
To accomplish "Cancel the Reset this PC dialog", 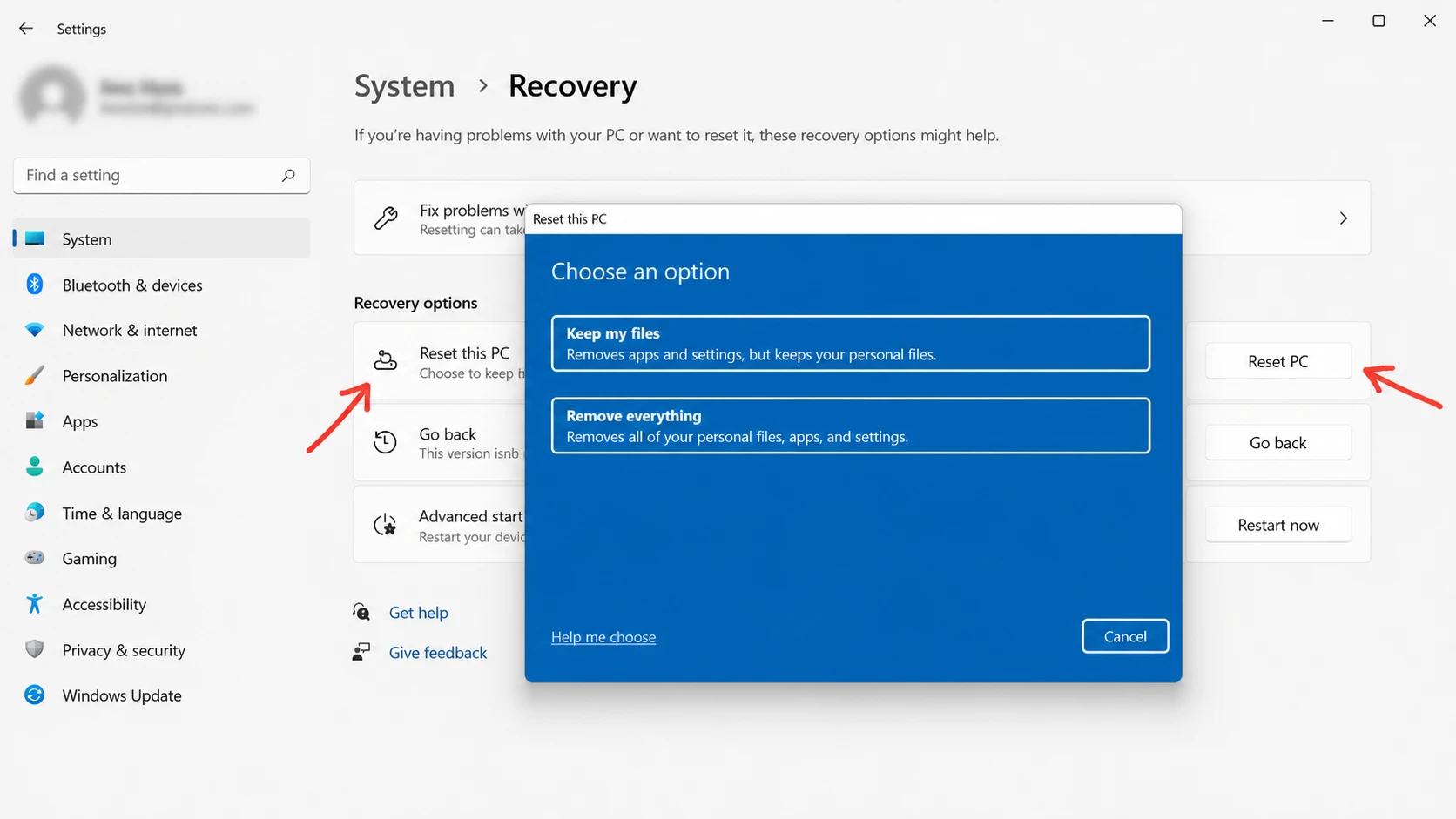I will pyautogui.click(x=1125, y=636).
